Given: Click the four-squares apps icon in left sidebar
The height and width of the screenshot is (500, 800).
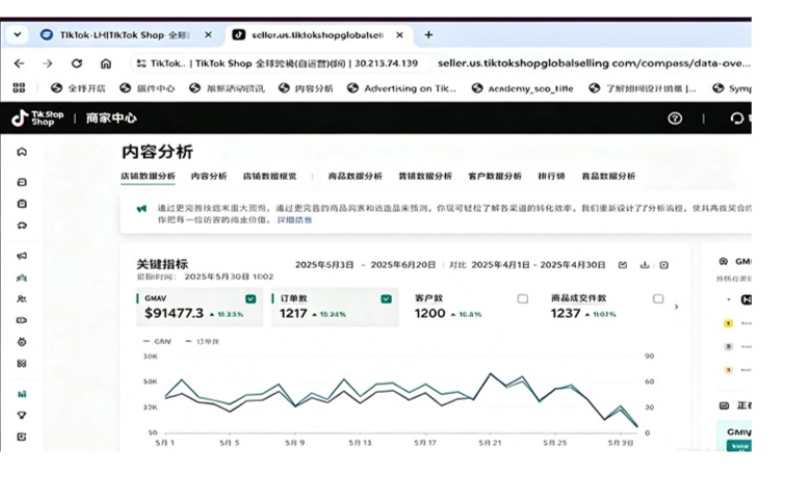Looking at the screenshot, I should (x=22, y=363).
